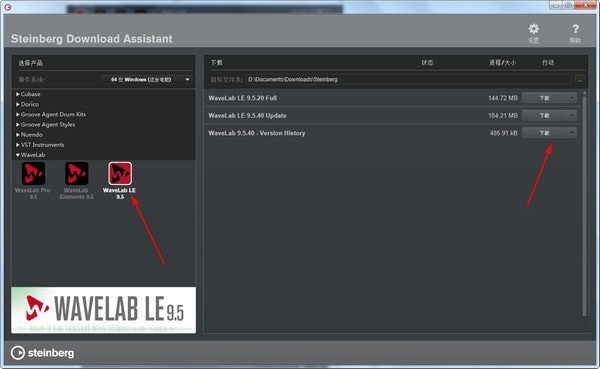Download WaveLab LE 9.5.20 Full
Screen dimensions: 600x369
tap(545, 98)
